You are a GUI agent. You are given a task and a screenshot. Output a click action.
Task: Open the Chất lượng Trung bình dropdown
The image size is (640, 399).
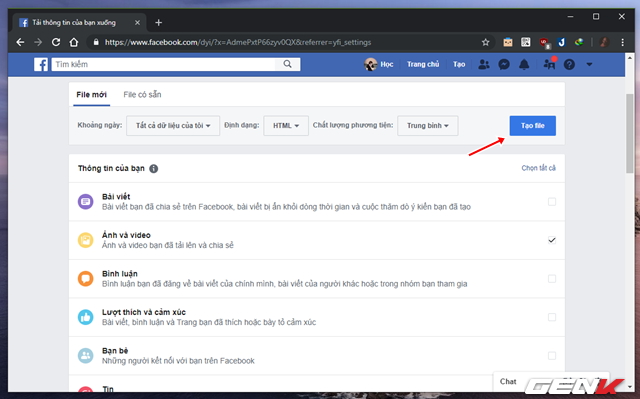(x=428, y=126)
